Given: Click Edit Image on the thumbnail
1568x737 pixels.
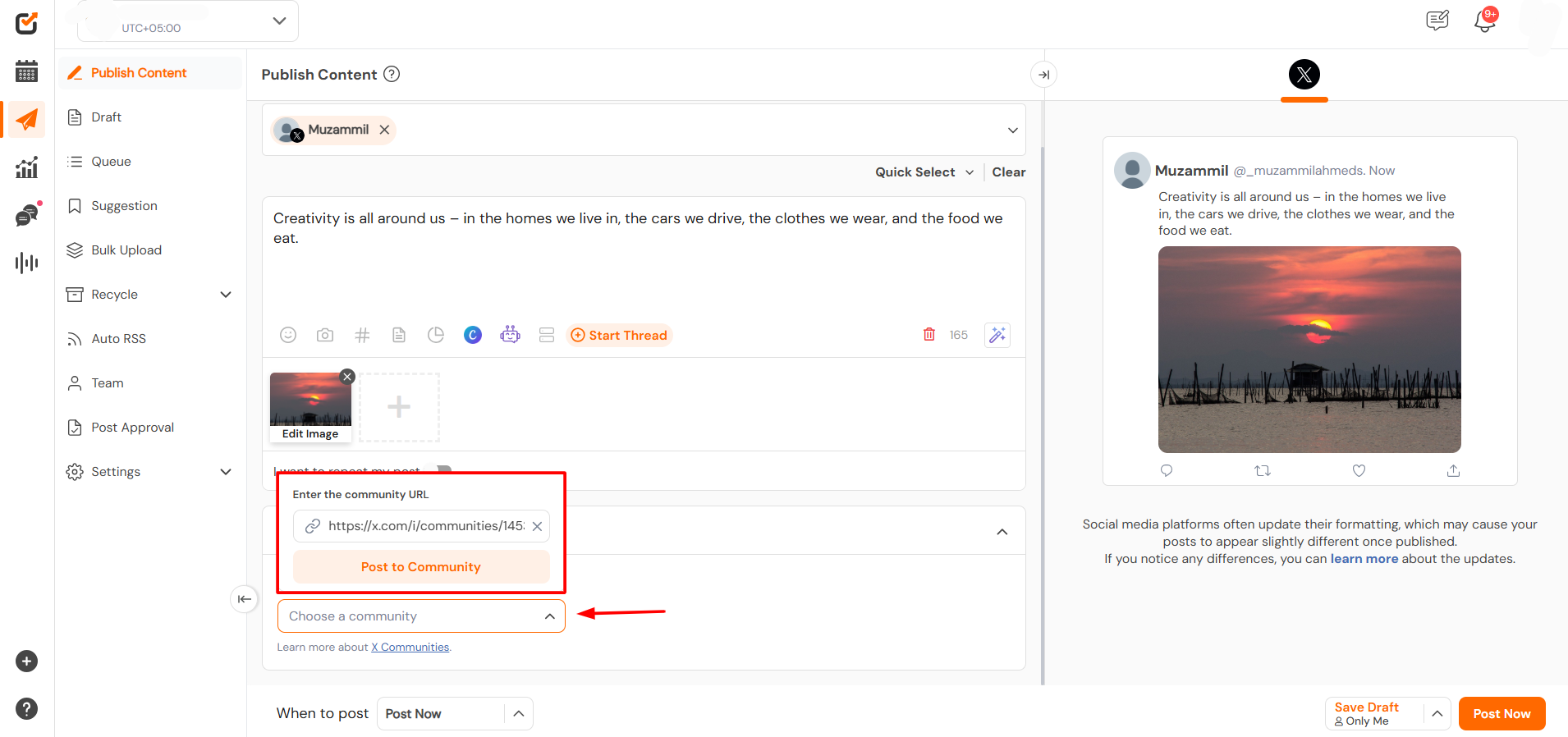Looking at the screenshot, I should pos(310,434).
